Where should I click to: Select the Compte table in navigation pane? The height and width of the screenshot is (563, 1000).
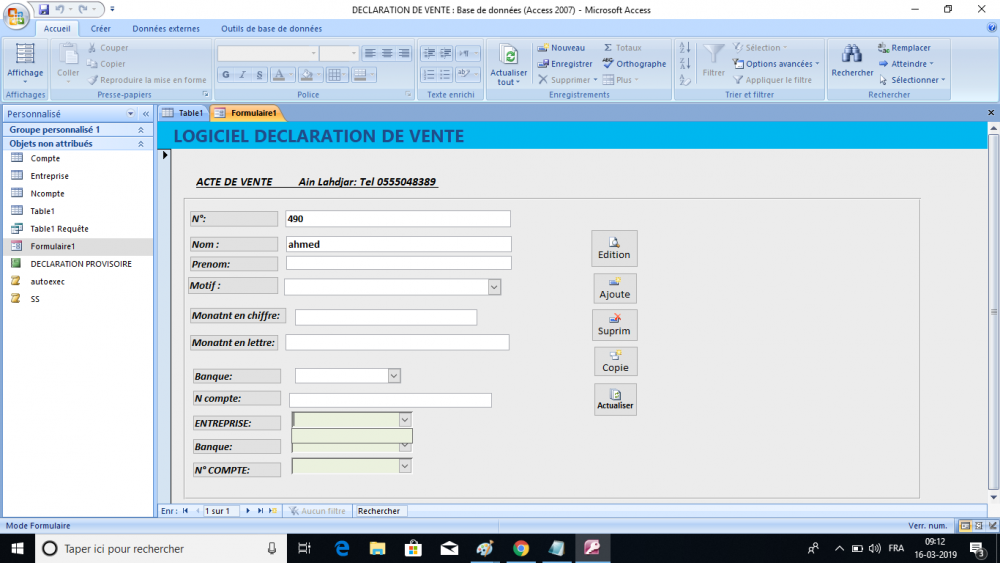[x=45, y=158]
